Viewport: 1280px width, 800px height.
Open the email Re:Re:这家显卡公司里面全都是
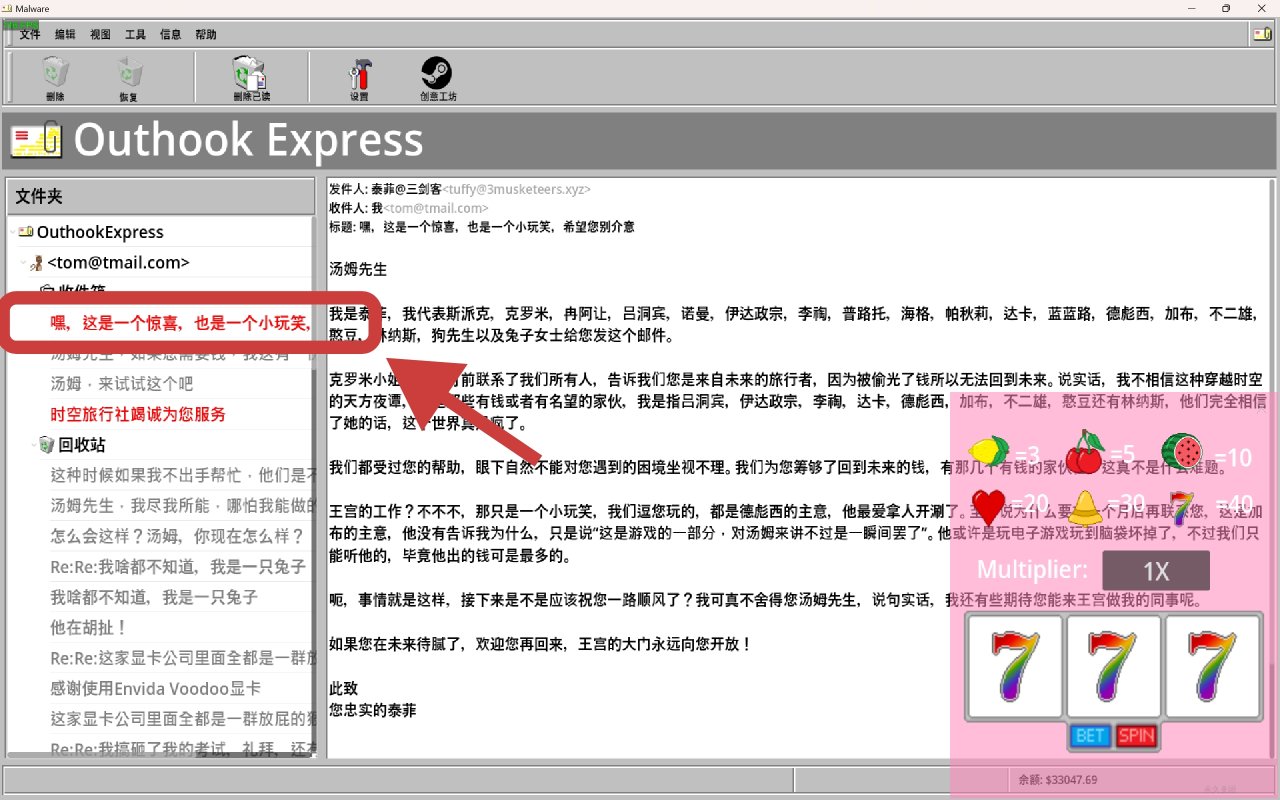click(x=184, y=658)
